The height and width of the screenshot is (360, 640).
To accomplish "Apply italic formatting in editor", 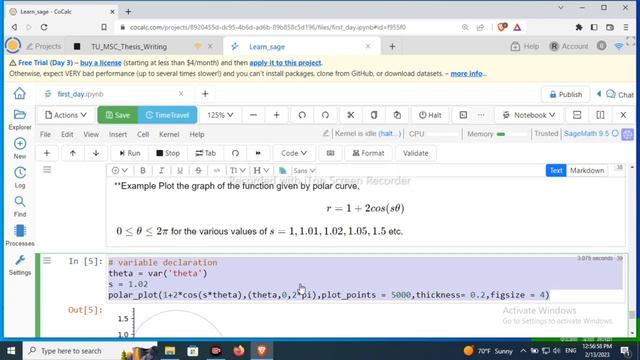I will [x=161, y=170].
